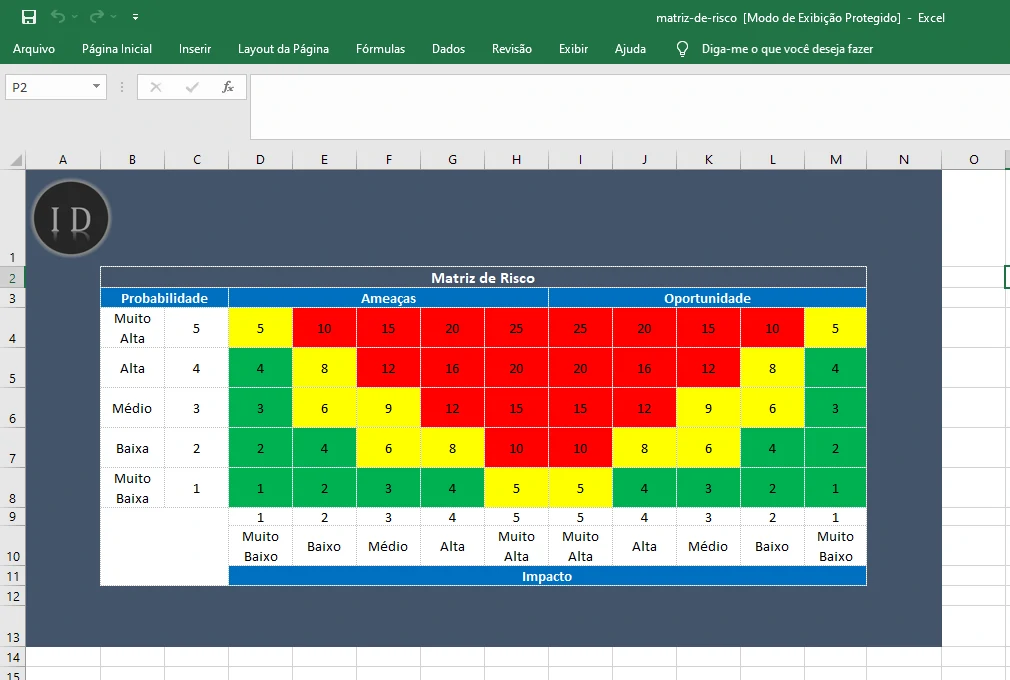1010x680 pixels.
Task: Click the Cancel (X) icon near formula bar
Action: coord(156,87)
